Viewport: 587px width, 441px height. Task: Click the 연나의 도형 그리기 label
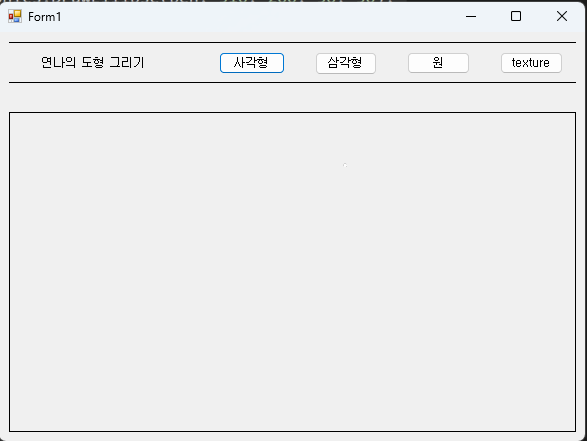(92, 63)
